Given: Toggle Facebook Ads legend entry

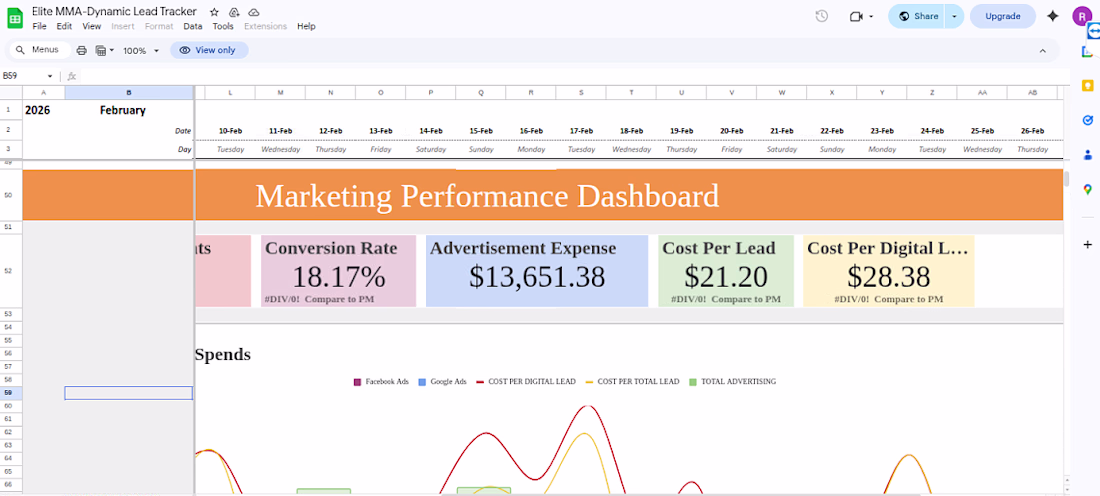Looking at the screenshot, I should [x=382, y=382].
